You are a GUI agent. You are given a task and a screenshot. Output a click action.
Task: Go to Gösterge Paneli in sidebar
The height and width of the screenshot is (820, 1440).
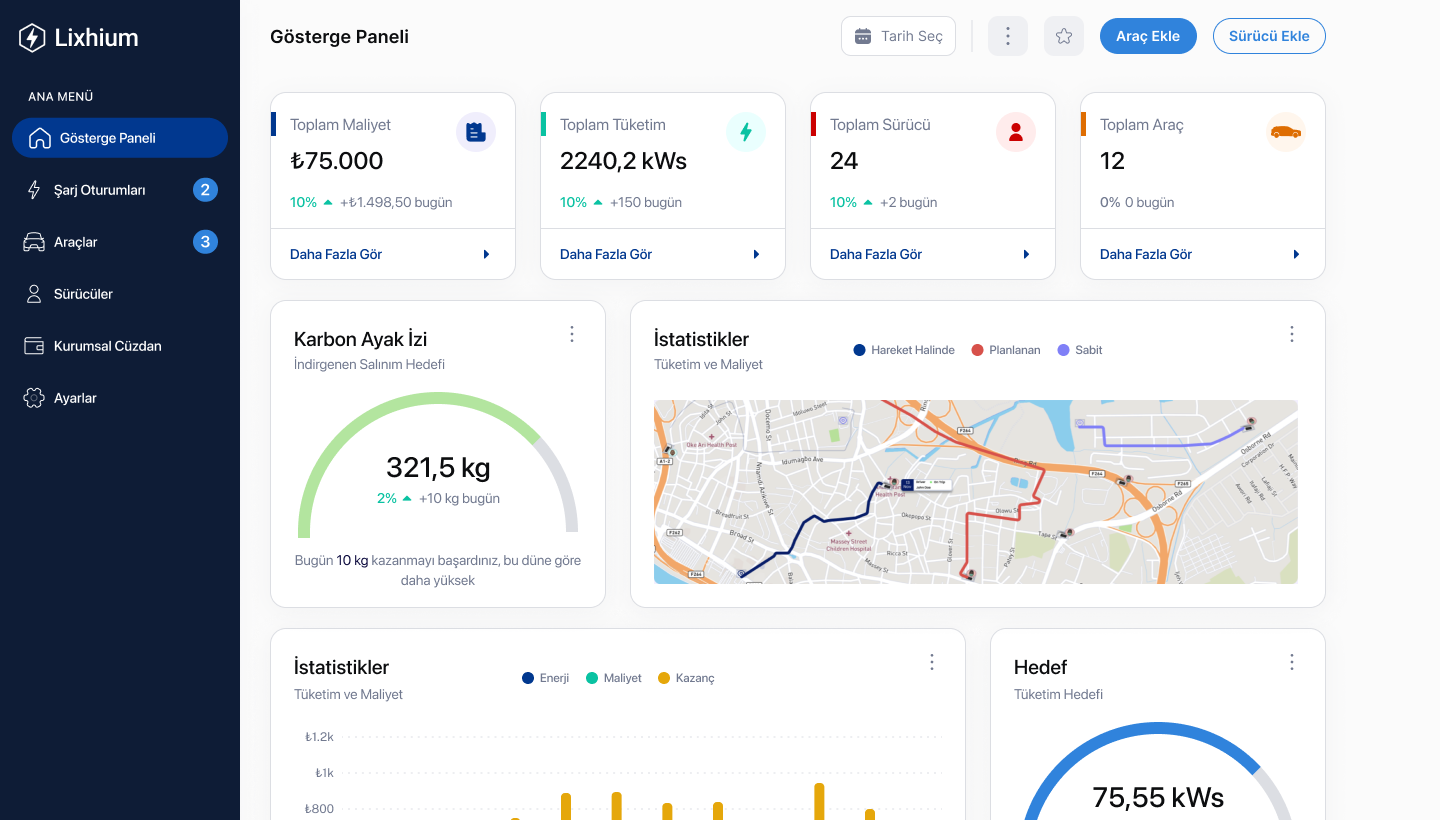(120, 138)
